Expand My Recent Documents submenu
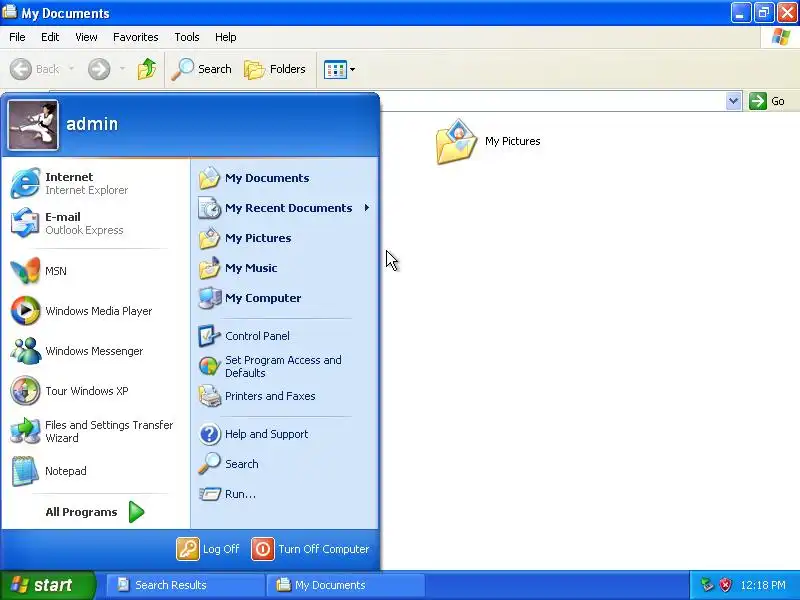Viewport: 800px width, 600px height. pos(285,208)
